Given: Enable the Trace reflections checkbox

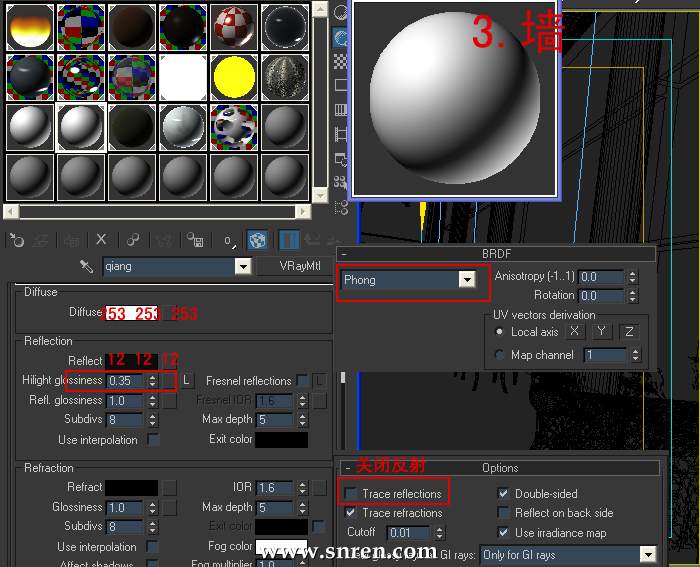Looking at the screenshot, I should 350,494.
